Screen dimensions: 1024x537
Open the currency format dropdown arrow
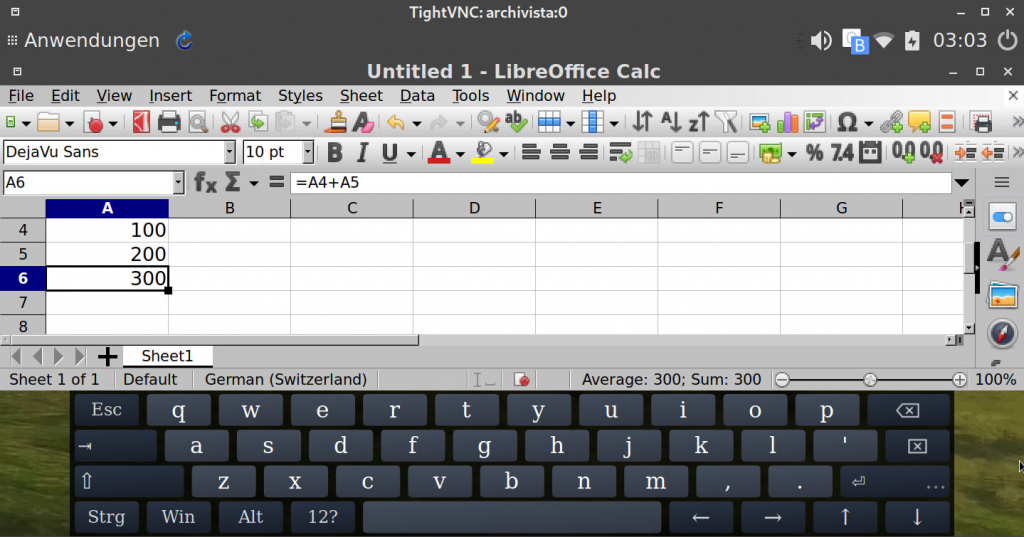point(792,154)
